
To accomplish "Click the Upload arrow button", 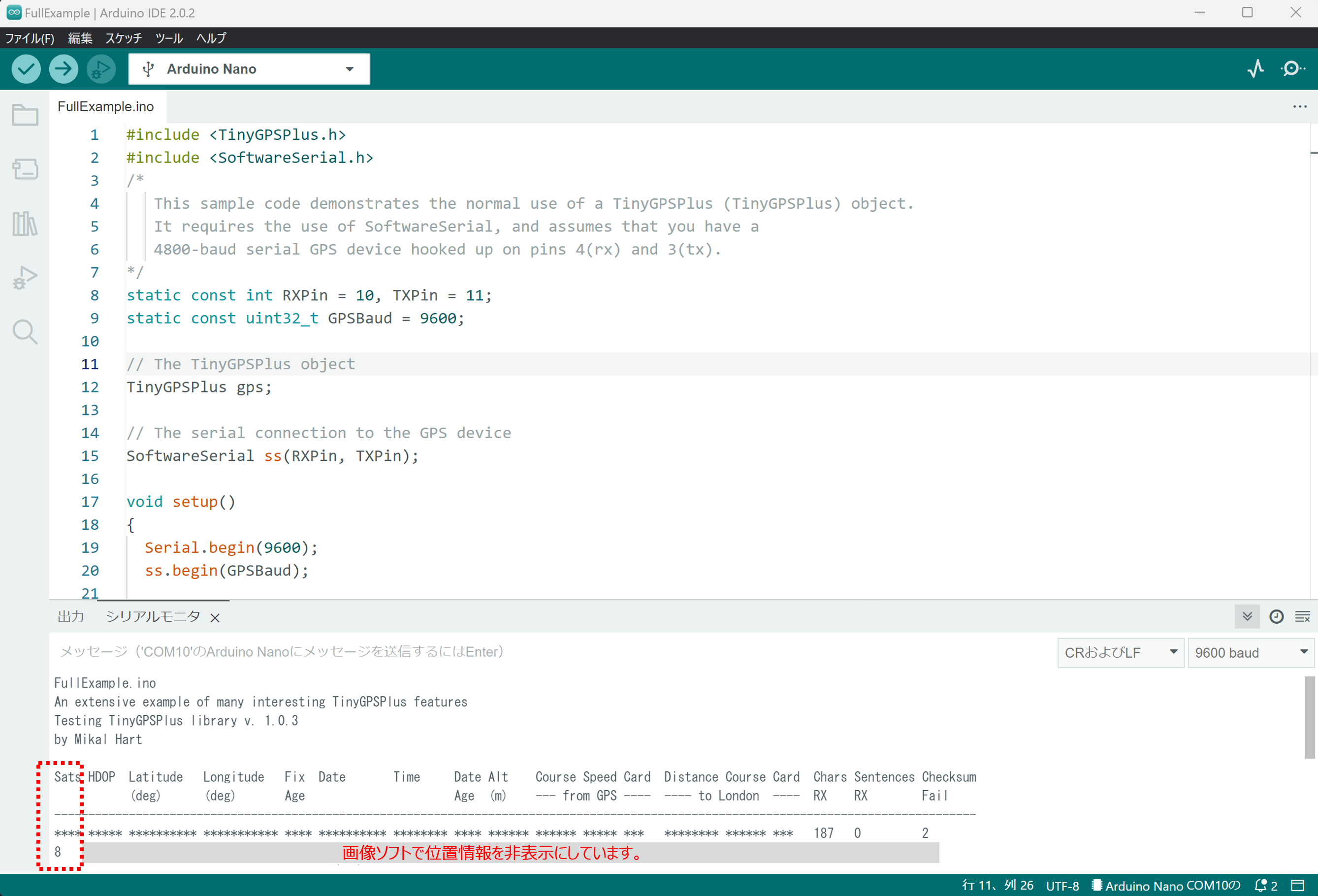I will point(64,69).
